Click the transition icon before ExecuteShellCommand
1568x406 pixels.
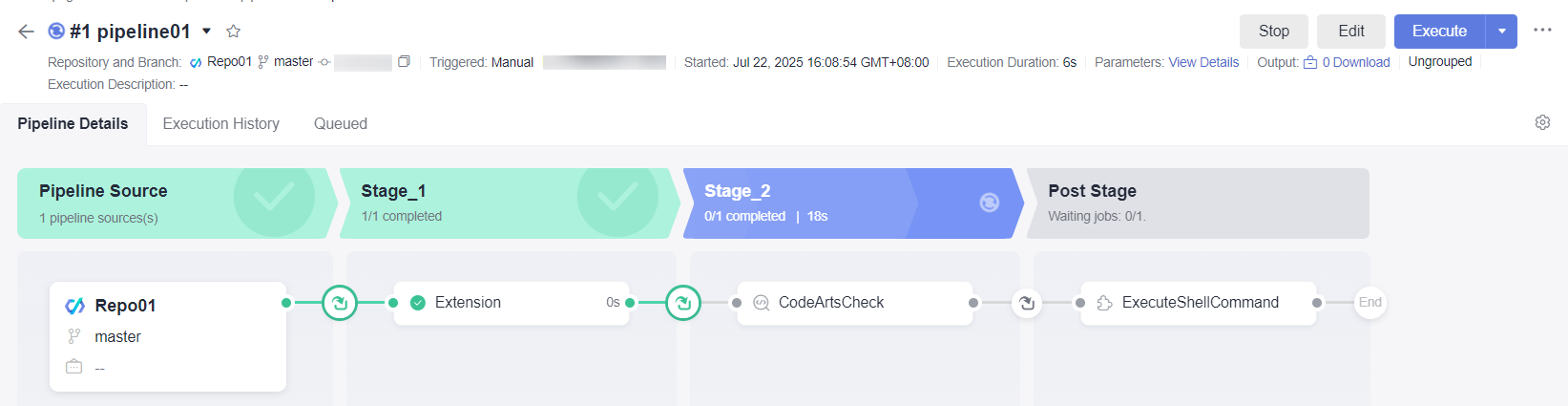[1027, 303]
